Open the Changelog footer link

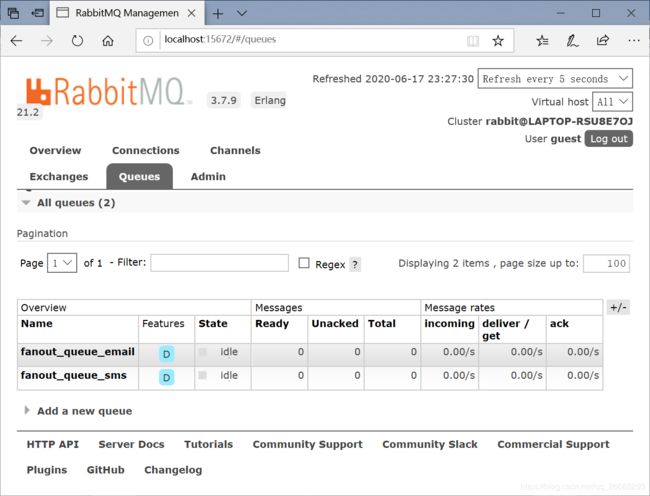pyautogui.click(x=173, y=470)
